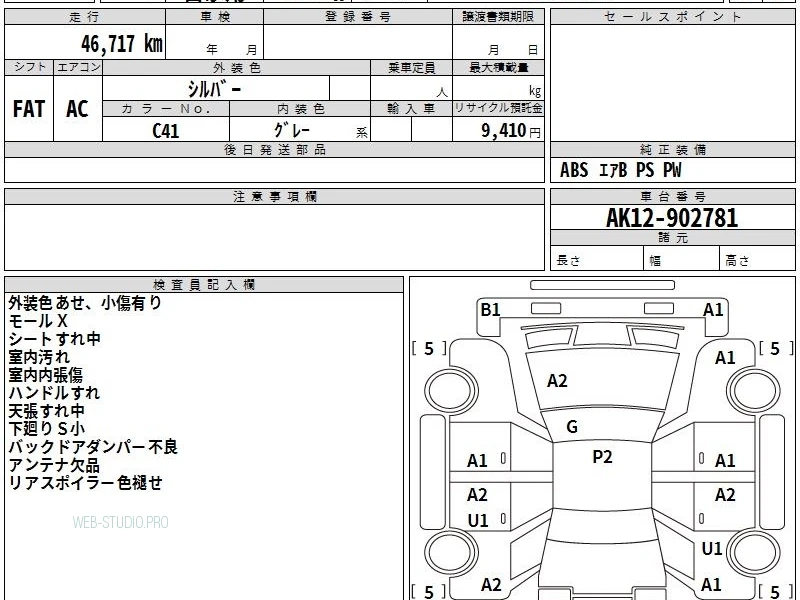Click chassis number AK12-902781

tap(672, 218)
